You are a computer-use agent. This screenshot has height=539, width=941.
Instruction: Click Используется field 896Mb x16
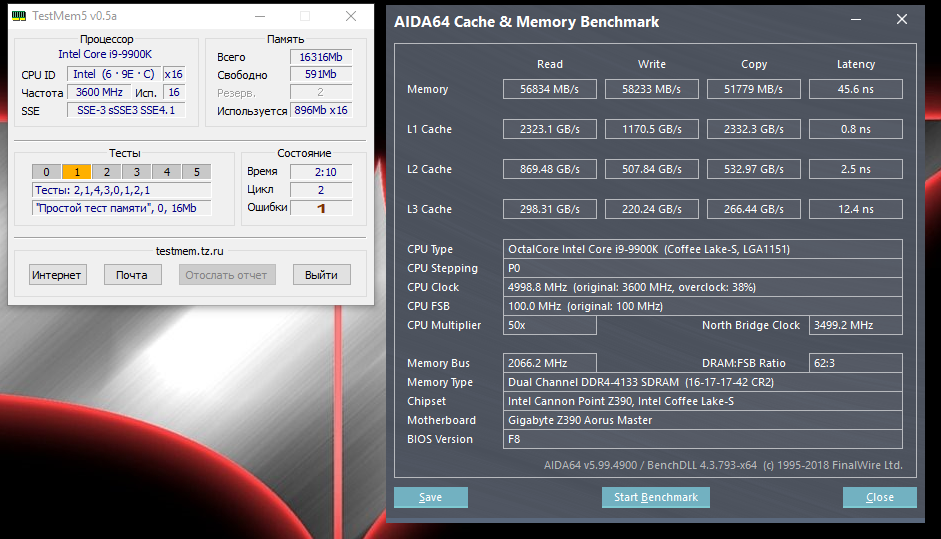pos(320,110)
